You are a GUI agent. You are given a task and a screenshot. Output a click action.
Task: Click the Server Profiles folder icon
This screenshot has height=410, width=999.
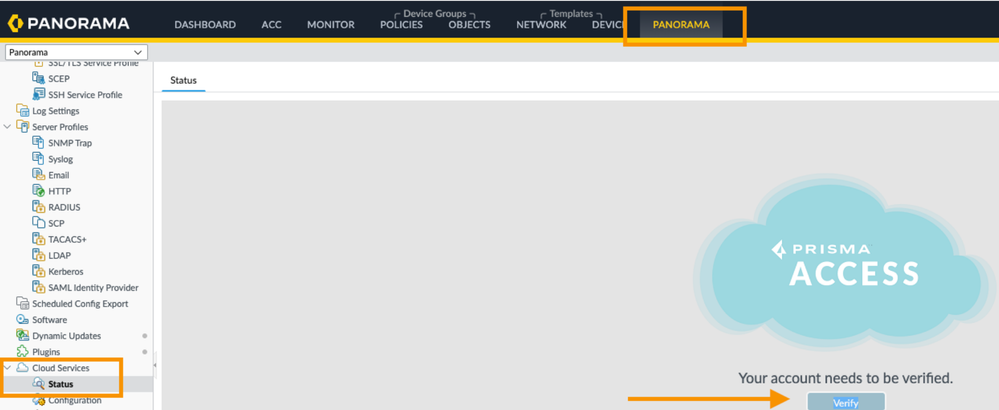[22, 126]
